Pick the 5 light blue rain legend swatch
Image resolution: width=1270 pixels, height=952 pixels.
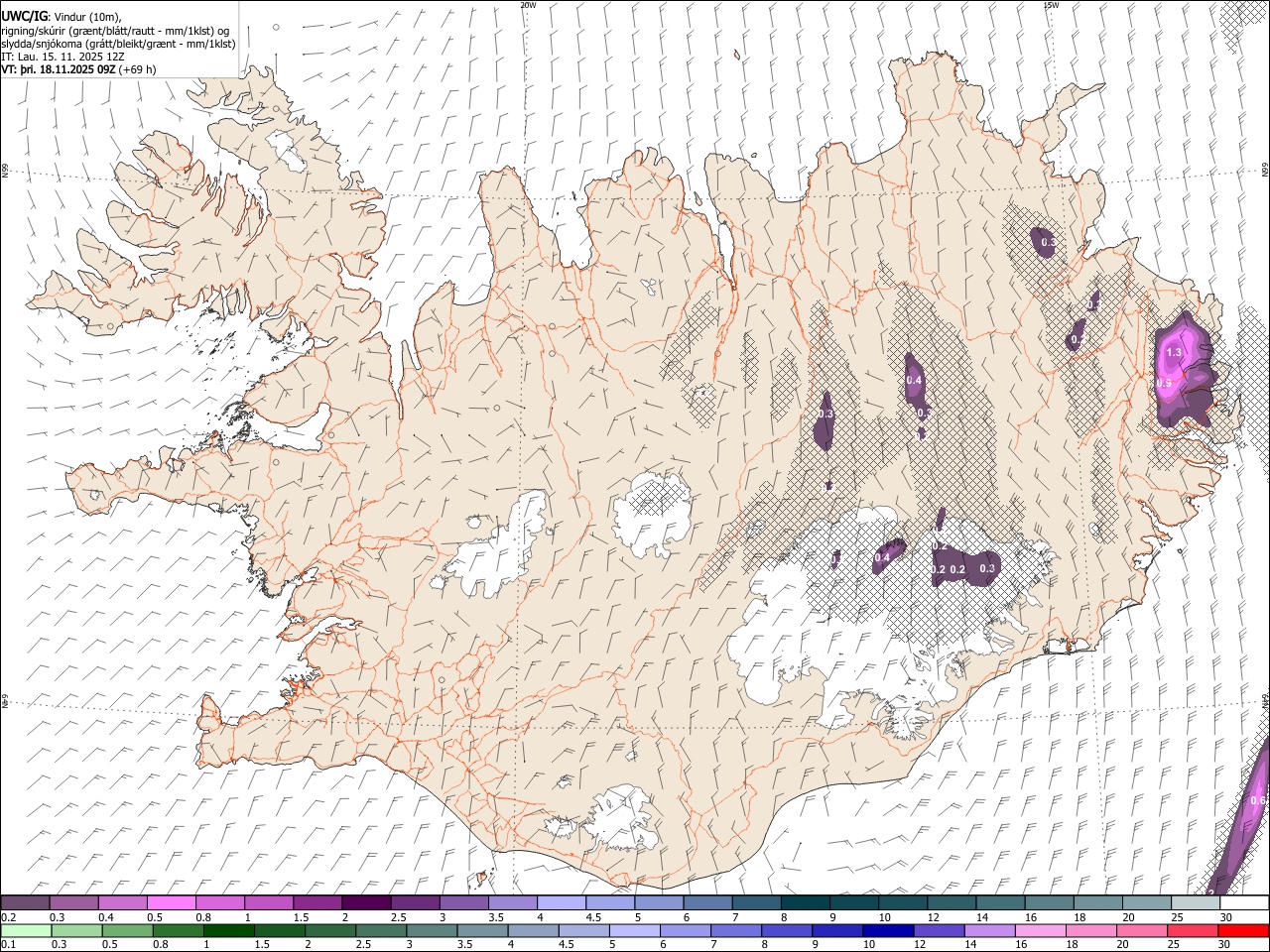click(635, 930)
